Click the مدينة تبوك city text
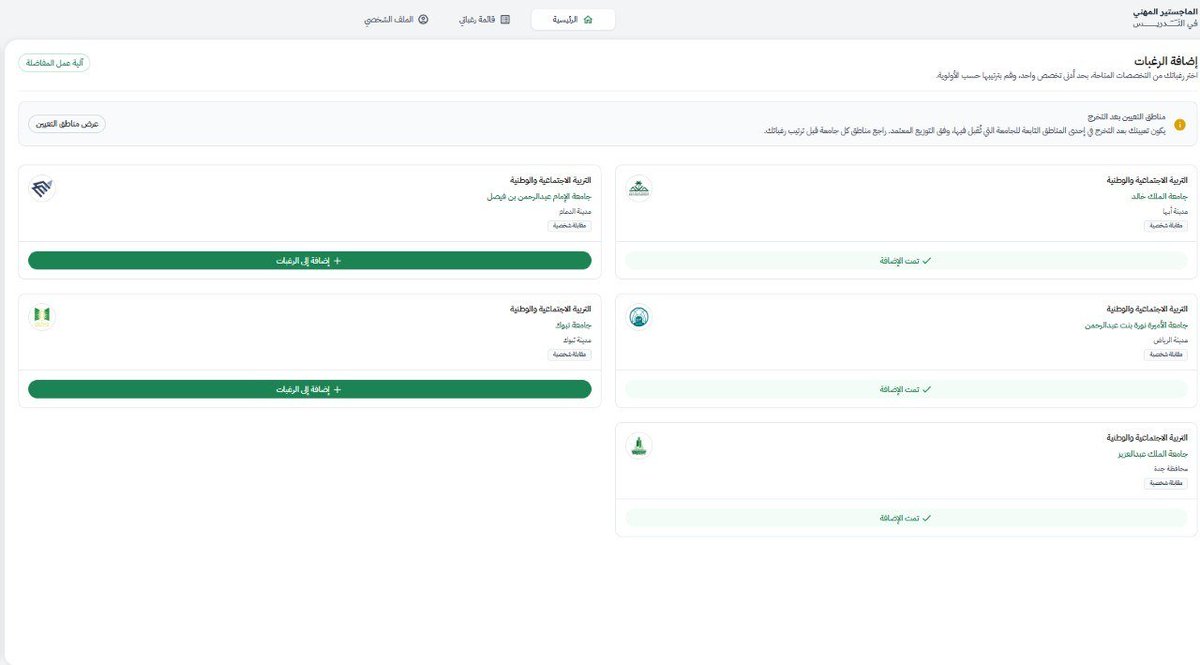Screen dimensions: 1200x665 pyautogui.click(x=576, y=340)
